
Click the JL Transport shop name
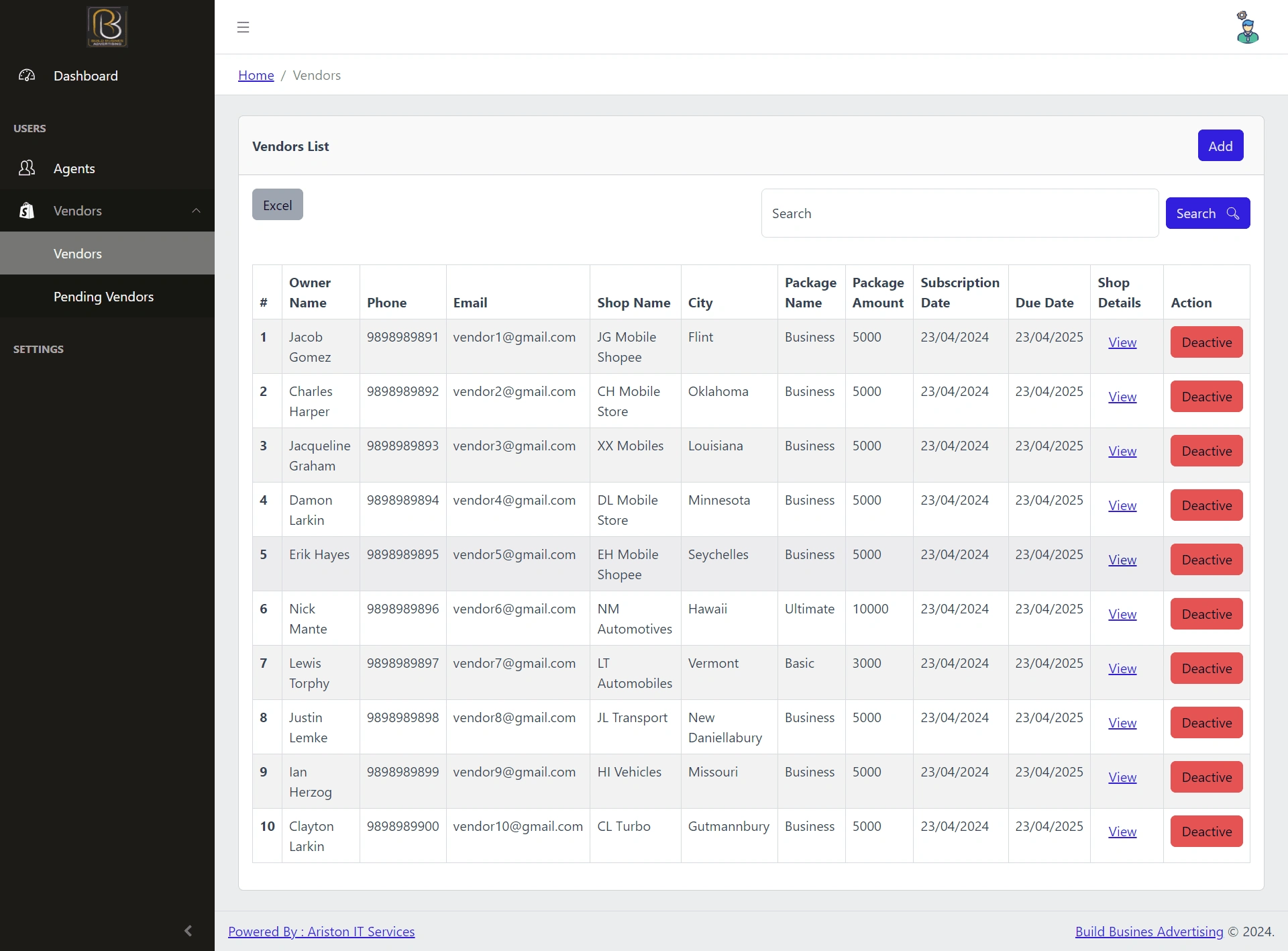pyautogui.click(x=632, y=717)
